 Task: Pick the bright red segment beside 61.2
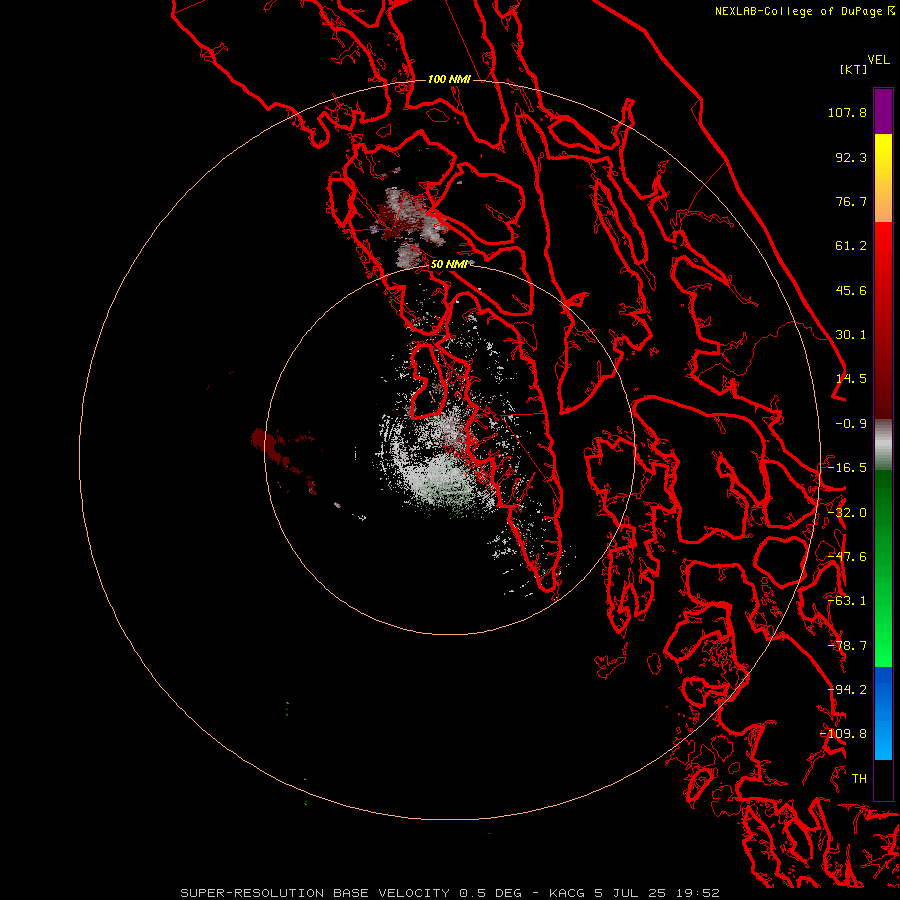click(x=883, y=247)
